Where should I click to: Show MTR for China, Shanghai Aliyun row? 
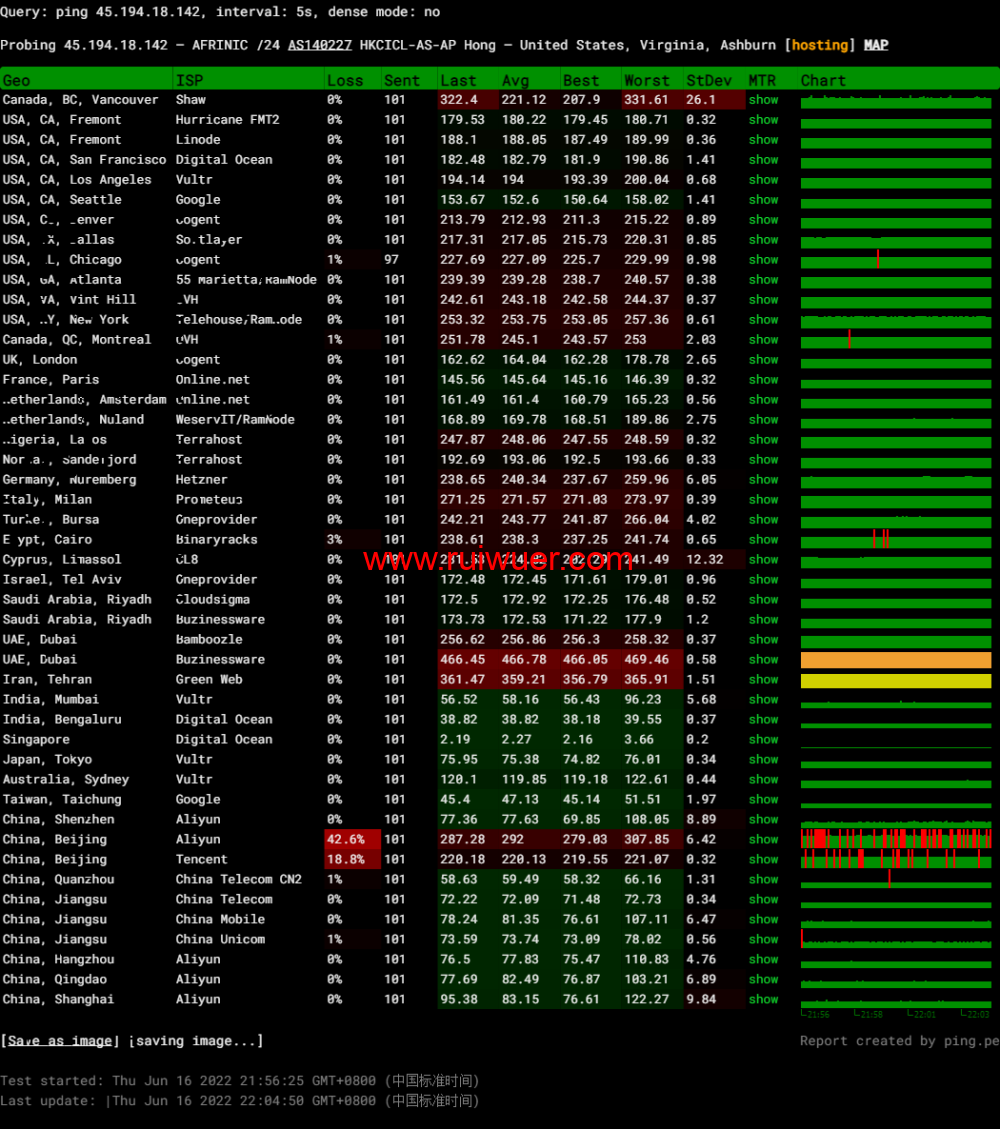(x=763, y=1000)
